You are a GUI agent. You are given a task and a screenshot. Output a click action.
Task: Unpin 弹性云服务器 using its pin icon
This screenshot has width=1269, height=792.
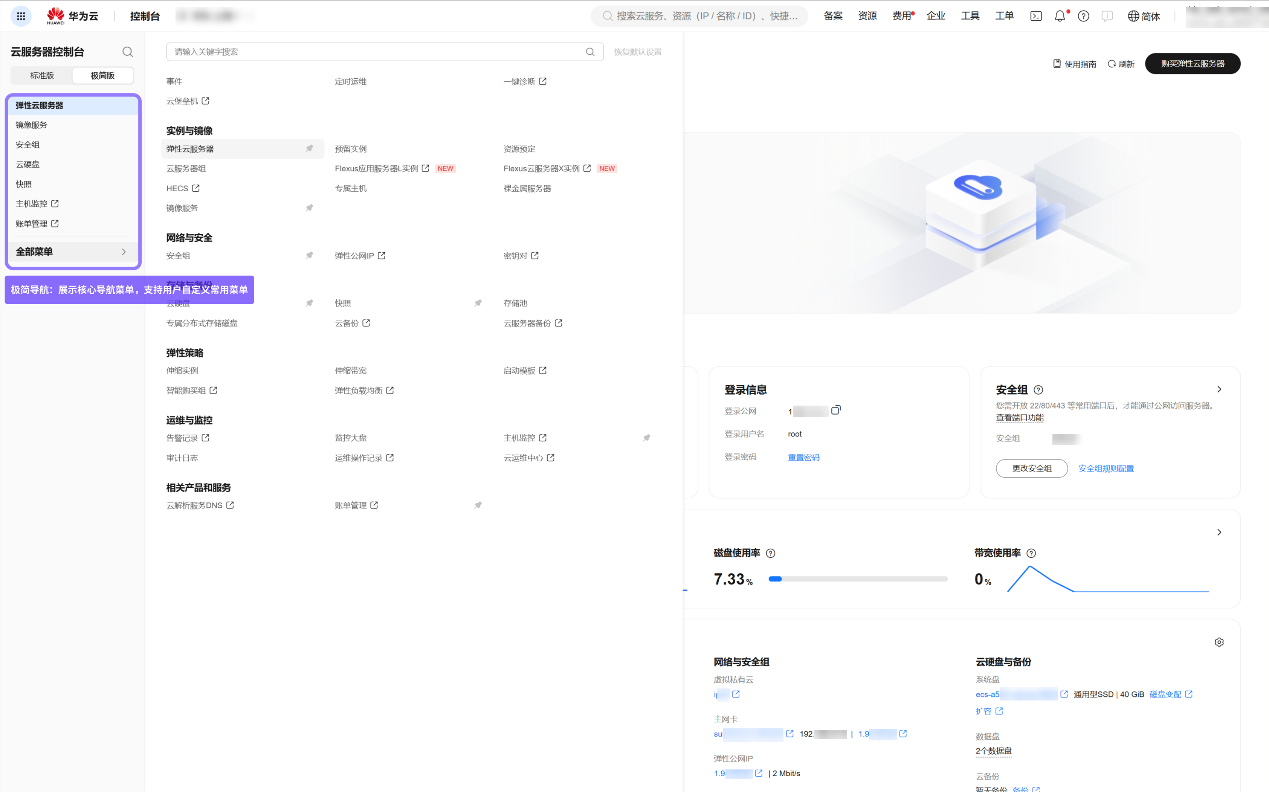309,149
